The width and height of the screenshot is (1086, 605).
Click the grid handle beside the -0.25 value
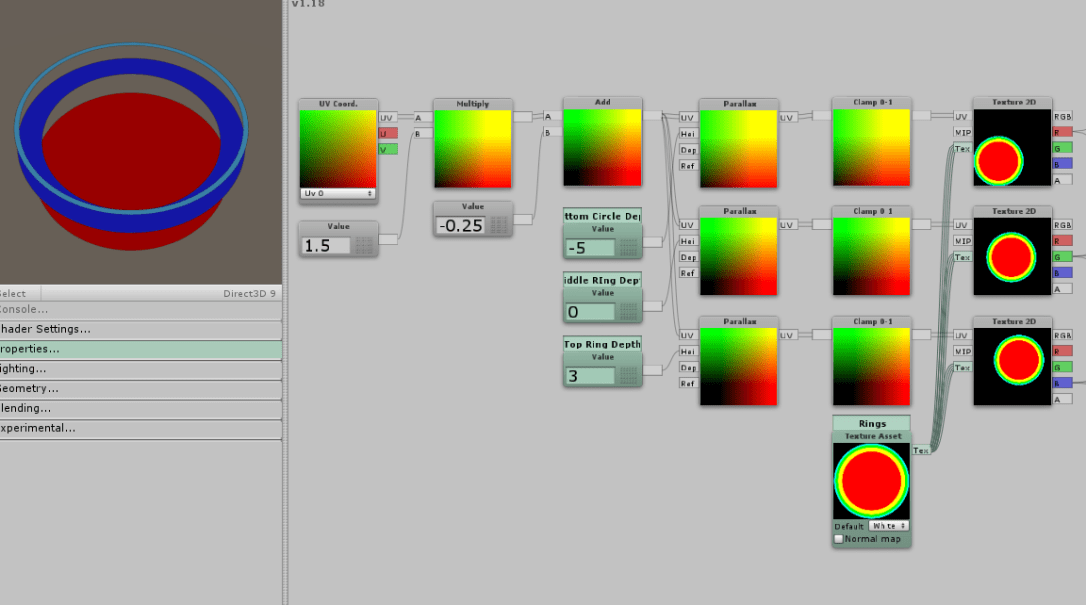click(x=498, y=226)
